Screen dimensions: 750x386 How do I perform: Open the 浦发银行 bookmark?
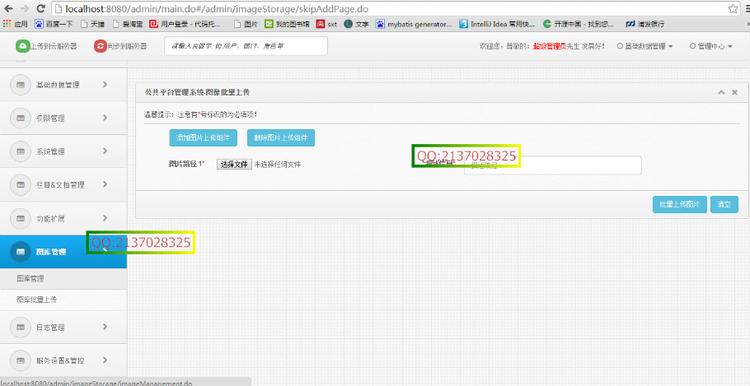[x=645, y=23]
